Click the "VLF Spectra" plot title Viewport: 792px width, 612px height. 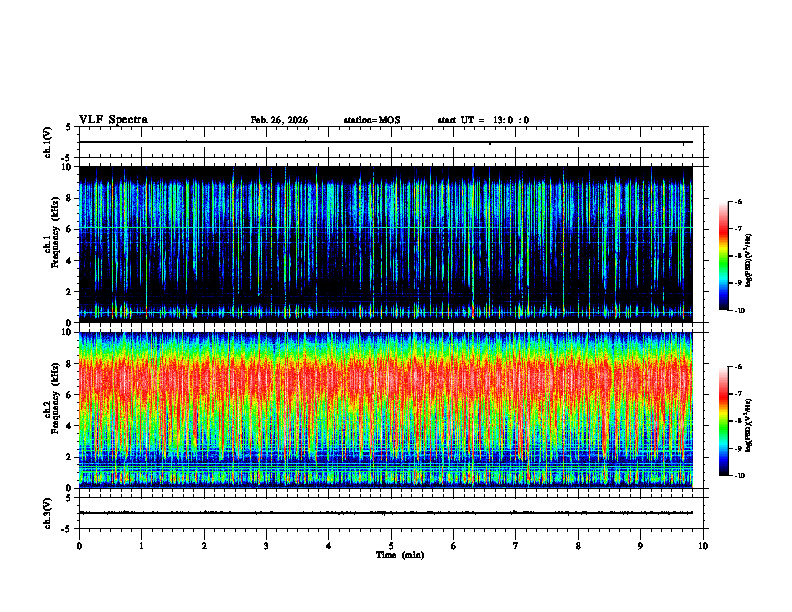coord(113,120)
